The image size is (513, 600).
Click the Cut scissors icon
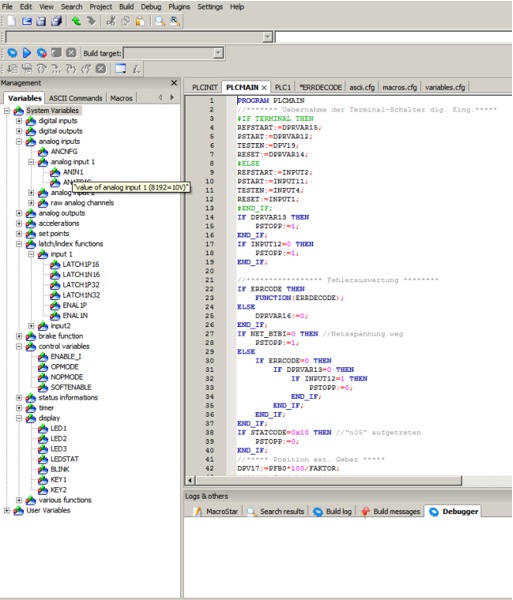[111, 21]
